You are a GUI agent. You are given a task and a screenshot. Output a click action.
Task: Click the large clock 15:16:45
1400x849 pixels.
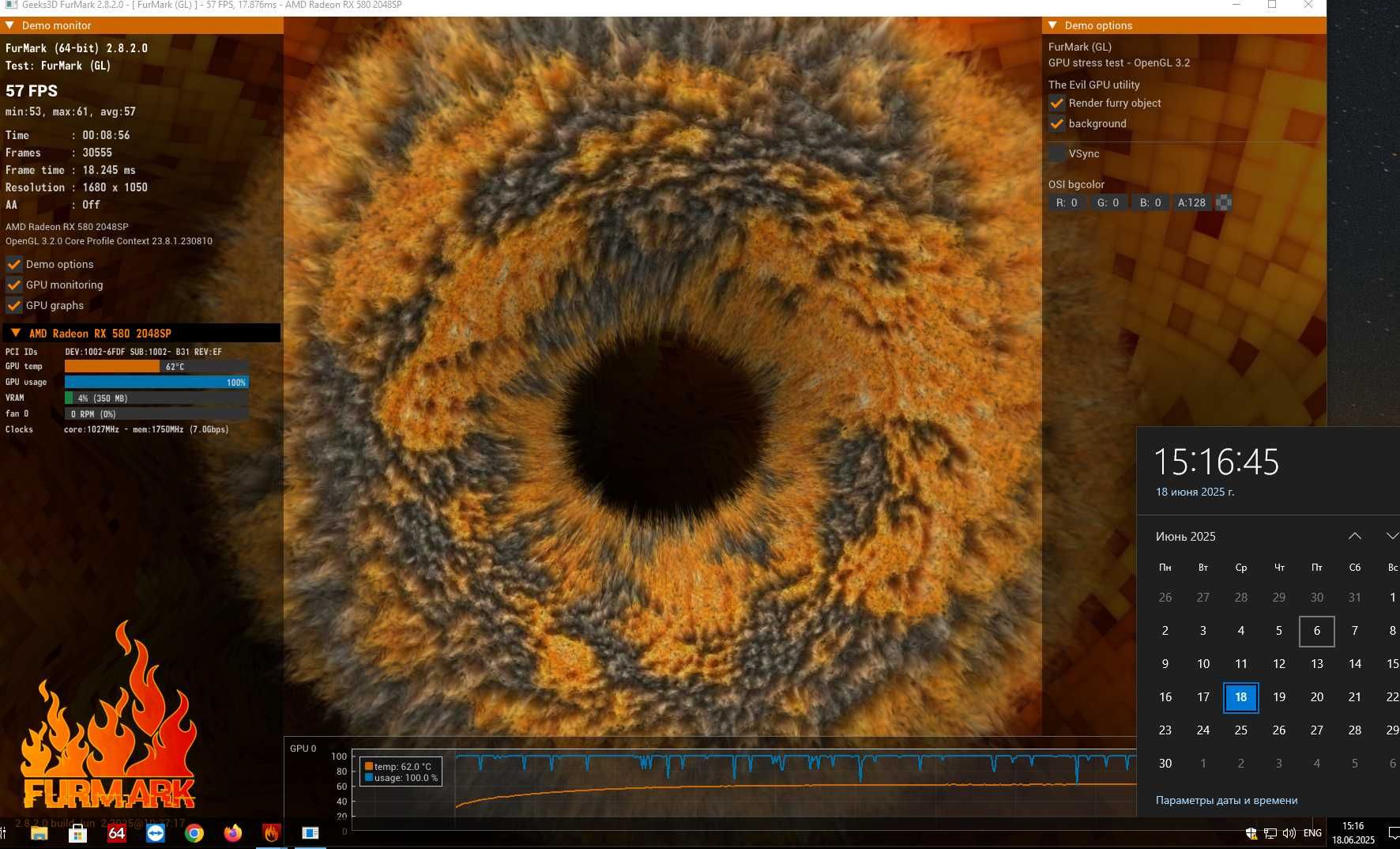[x=1216, y=462]
